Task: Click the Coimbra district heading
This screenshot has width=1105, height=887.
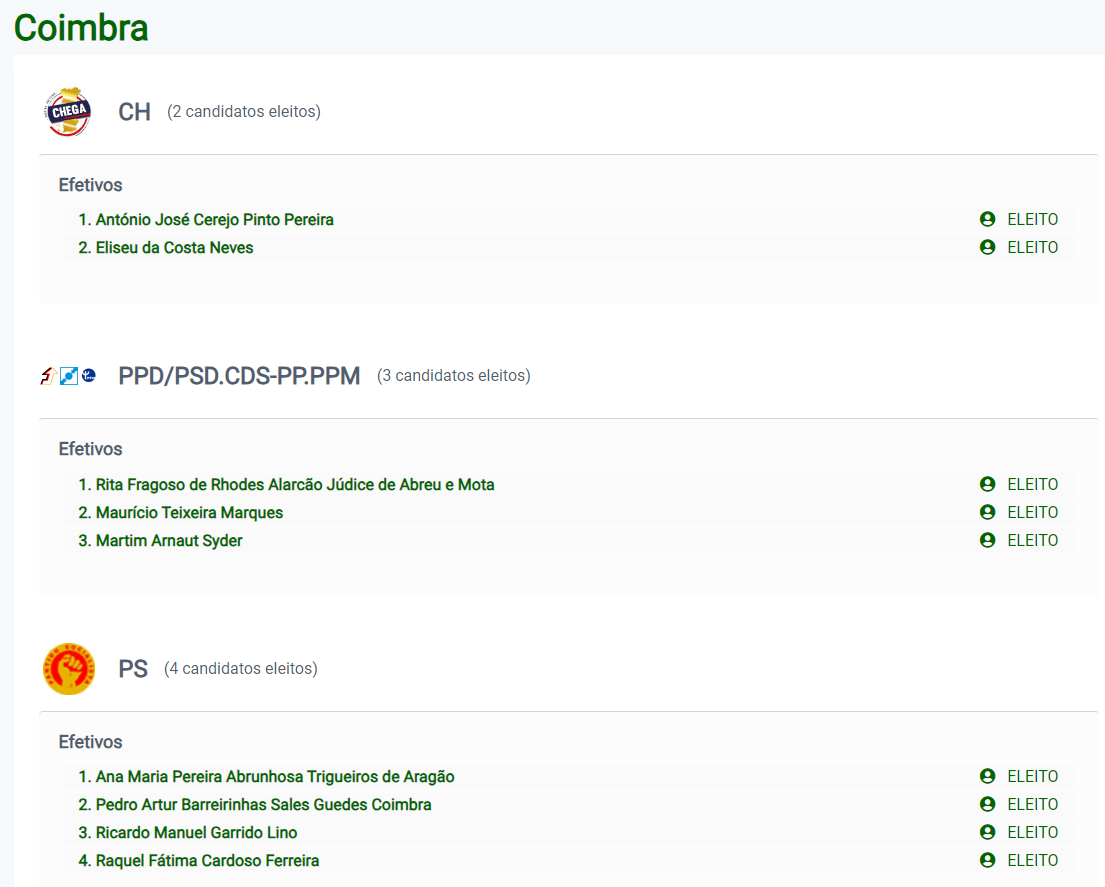Action: click(81, 28)
